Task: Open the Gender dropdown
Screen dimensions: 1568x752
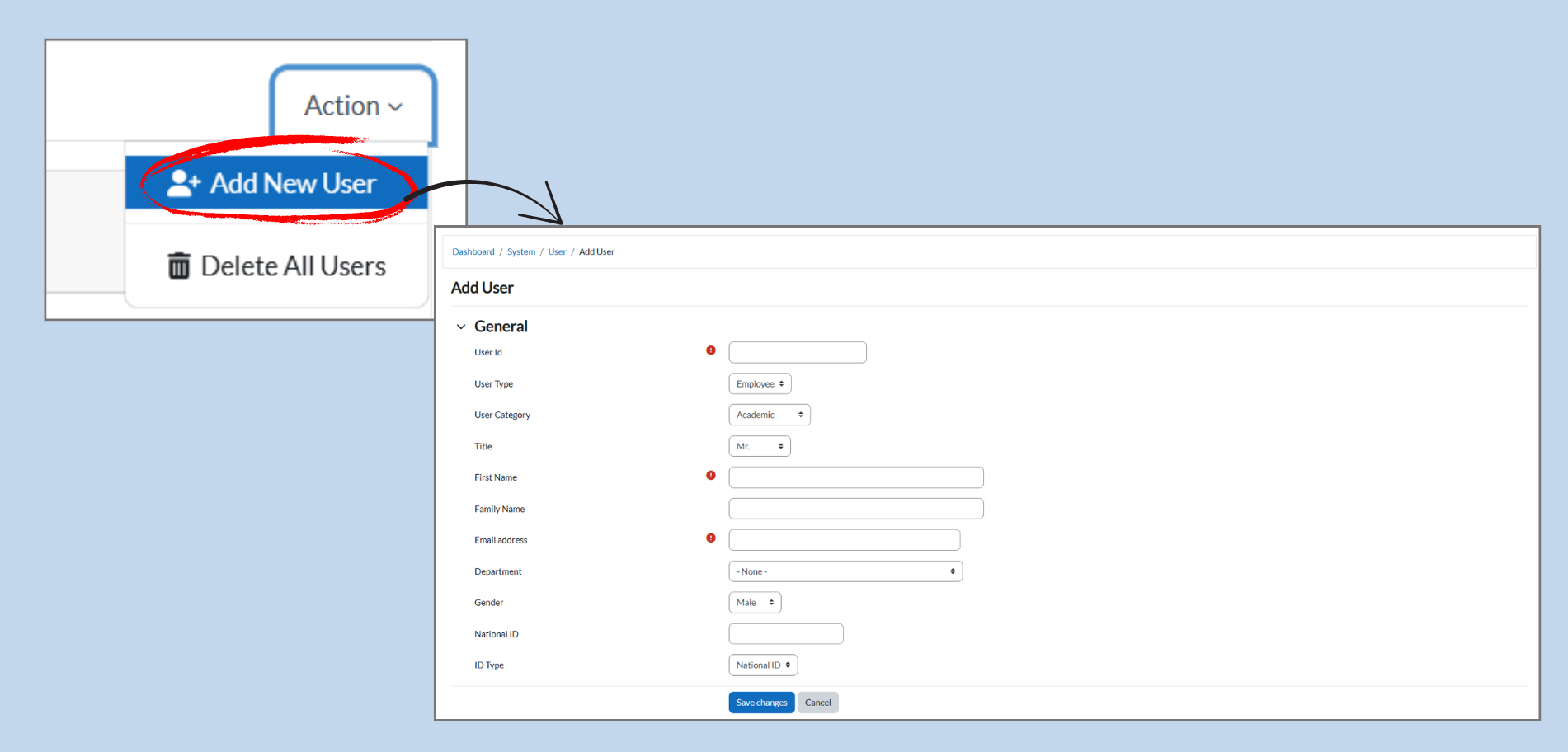Action: tap(754, 603)
